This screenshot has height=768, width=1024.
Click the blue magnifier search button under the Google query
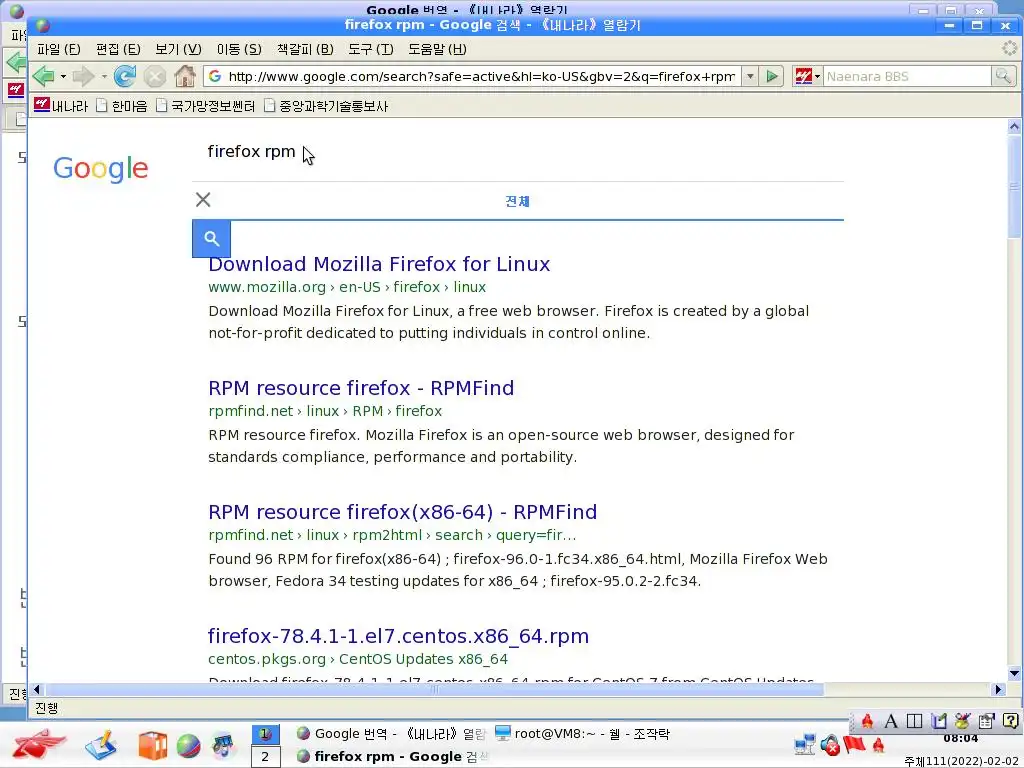click(211, 238)
